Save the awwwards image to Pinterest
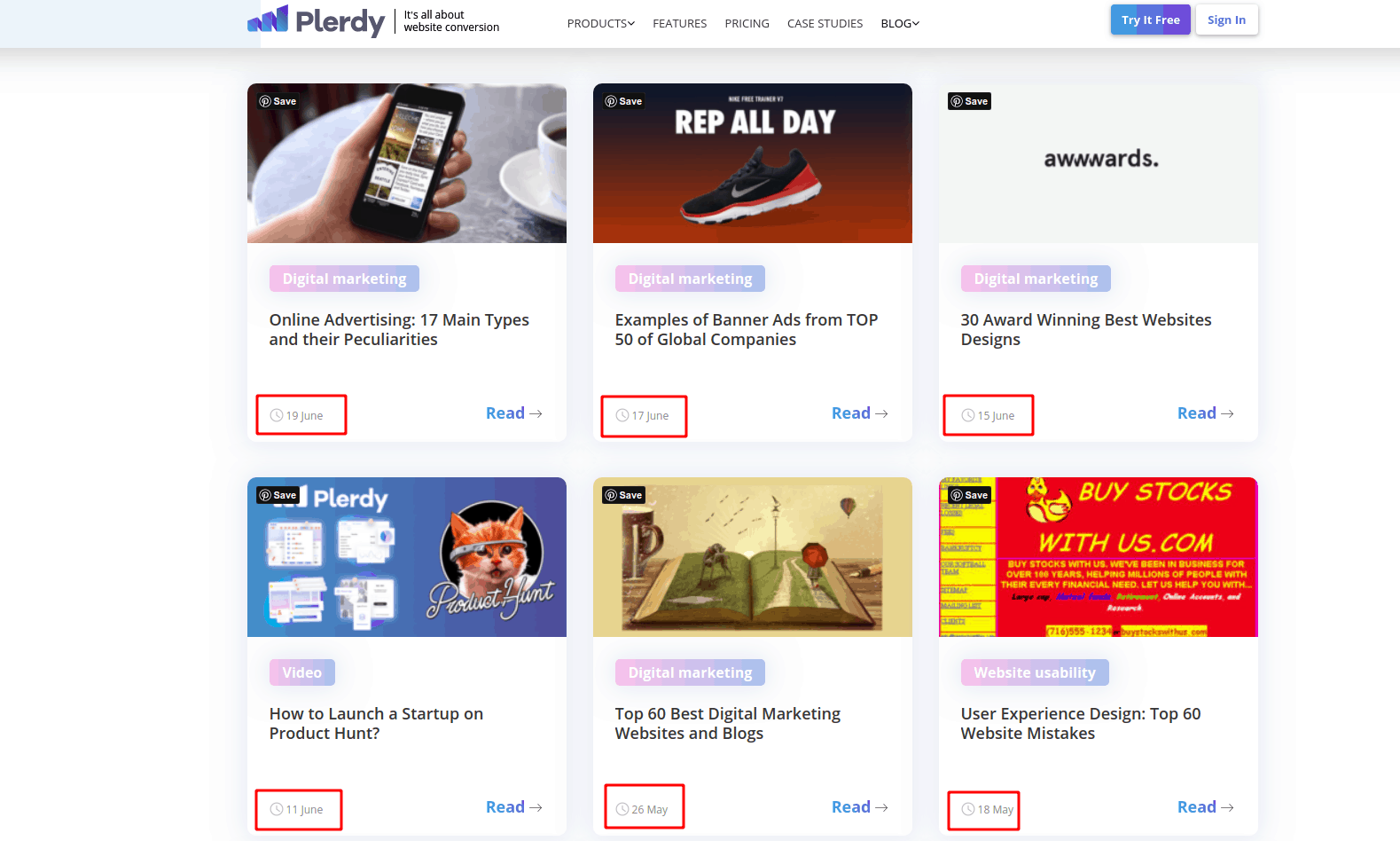The width and height of the screenshot is (1400, 841). (x=969, y=101)
